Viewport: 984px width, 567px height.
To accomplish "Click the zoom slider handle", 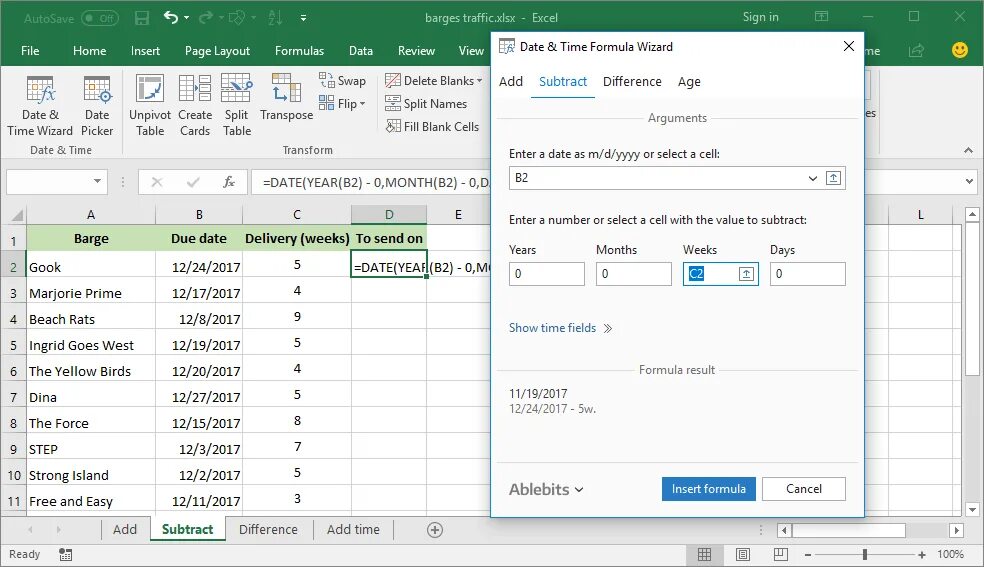I will [x=865, y=554].
